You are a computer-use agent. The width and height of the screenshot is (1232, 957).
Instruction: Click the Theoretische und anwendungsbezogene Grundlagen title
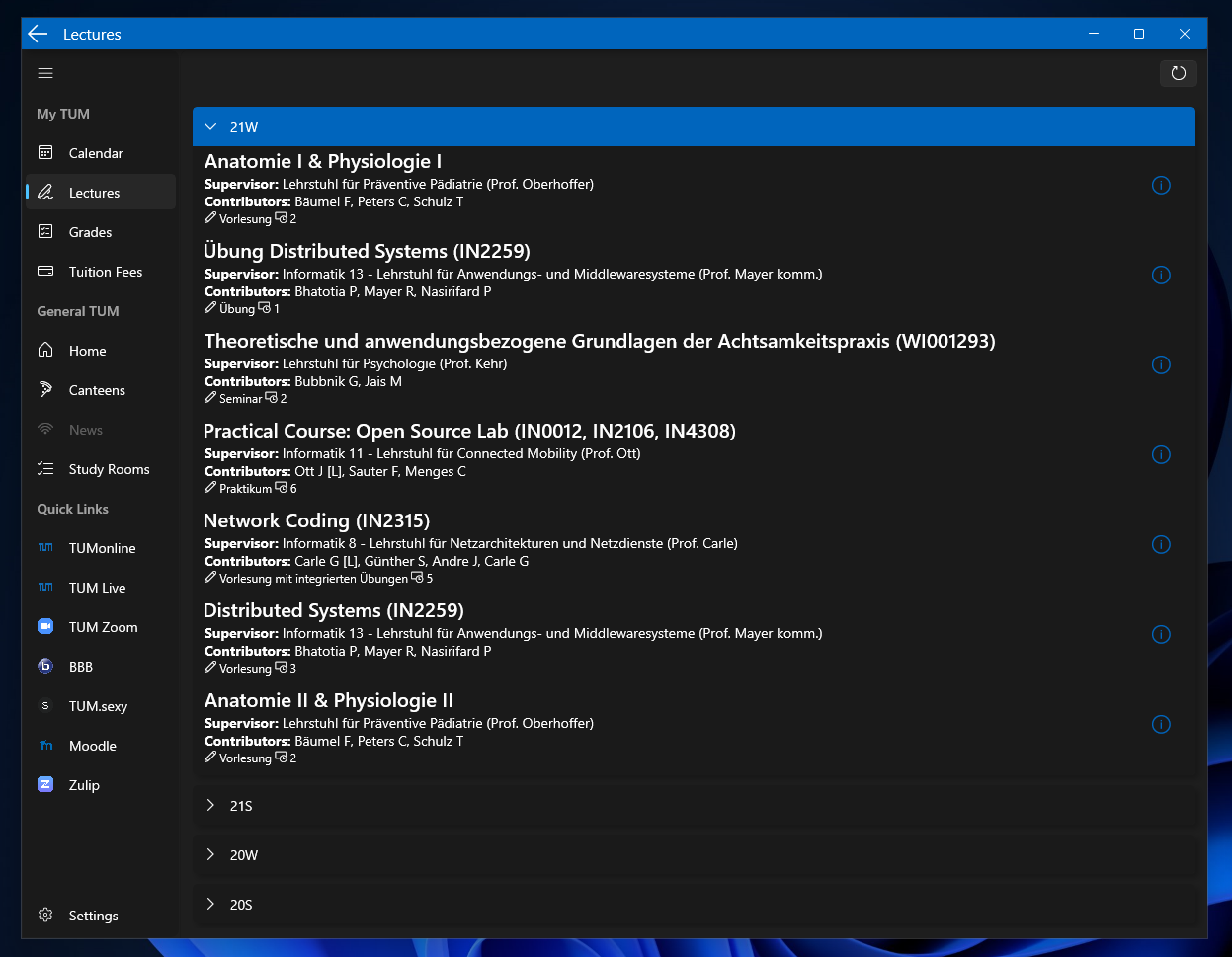point(600,341)
